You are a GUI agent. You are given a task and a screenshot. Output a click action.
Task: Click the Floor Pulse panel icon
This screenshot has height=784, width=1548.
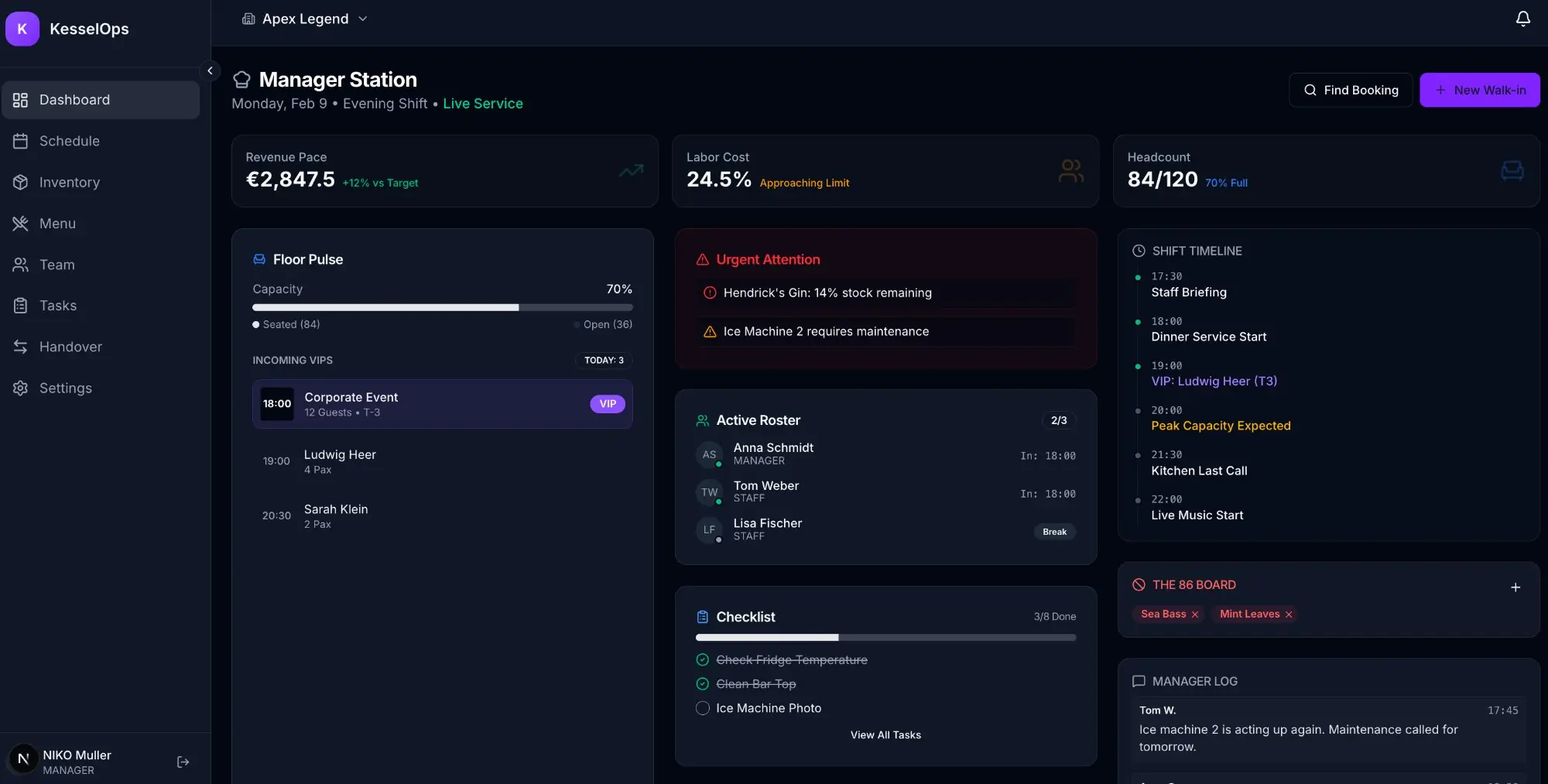tap(258, 259)
